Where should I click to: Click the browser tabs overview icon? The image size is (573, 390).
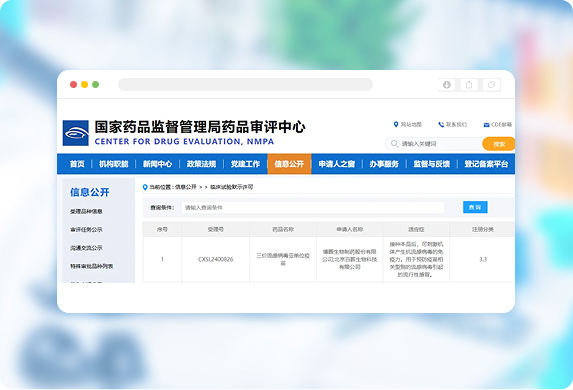[491, 85]
